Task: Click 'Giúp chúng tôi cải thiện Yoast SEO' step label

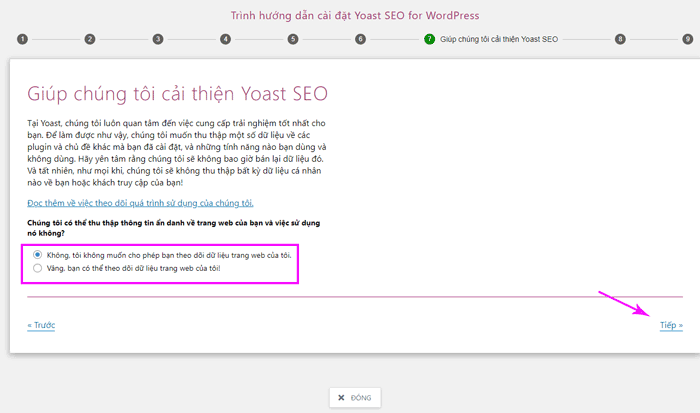Action: (499, 39)
